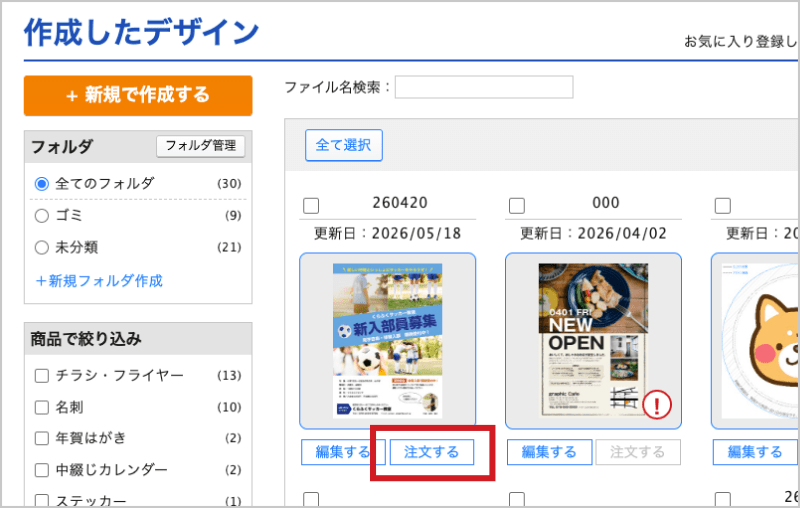Click the +新規フォルダ作成 link
The image size is (800, 508).
[99, 281]
